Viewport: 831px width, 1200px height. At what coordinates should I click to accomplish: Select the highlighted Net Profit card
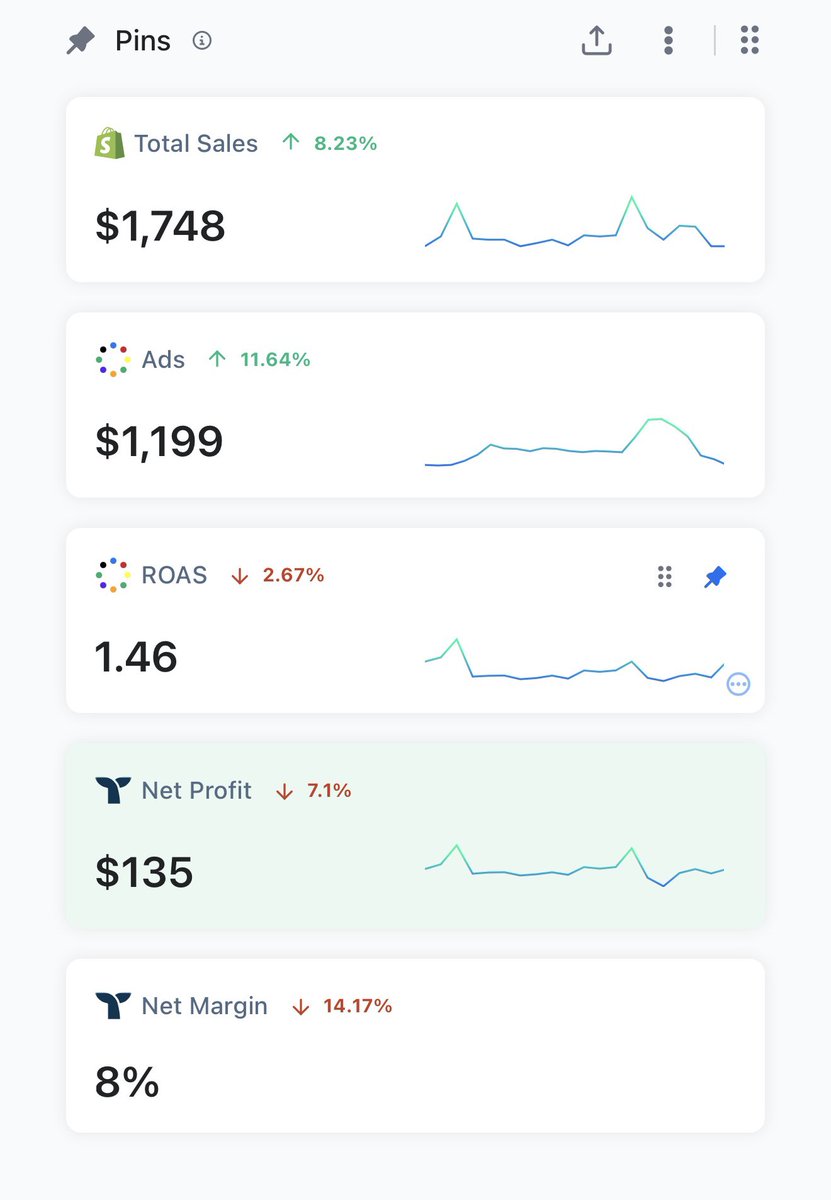pyautogui.click(x=415, y=836)
